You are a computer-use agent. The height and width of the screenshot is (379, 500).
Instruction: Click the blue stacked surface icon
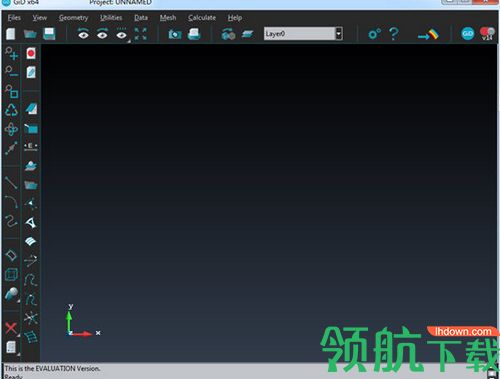[x=31, y=166]
